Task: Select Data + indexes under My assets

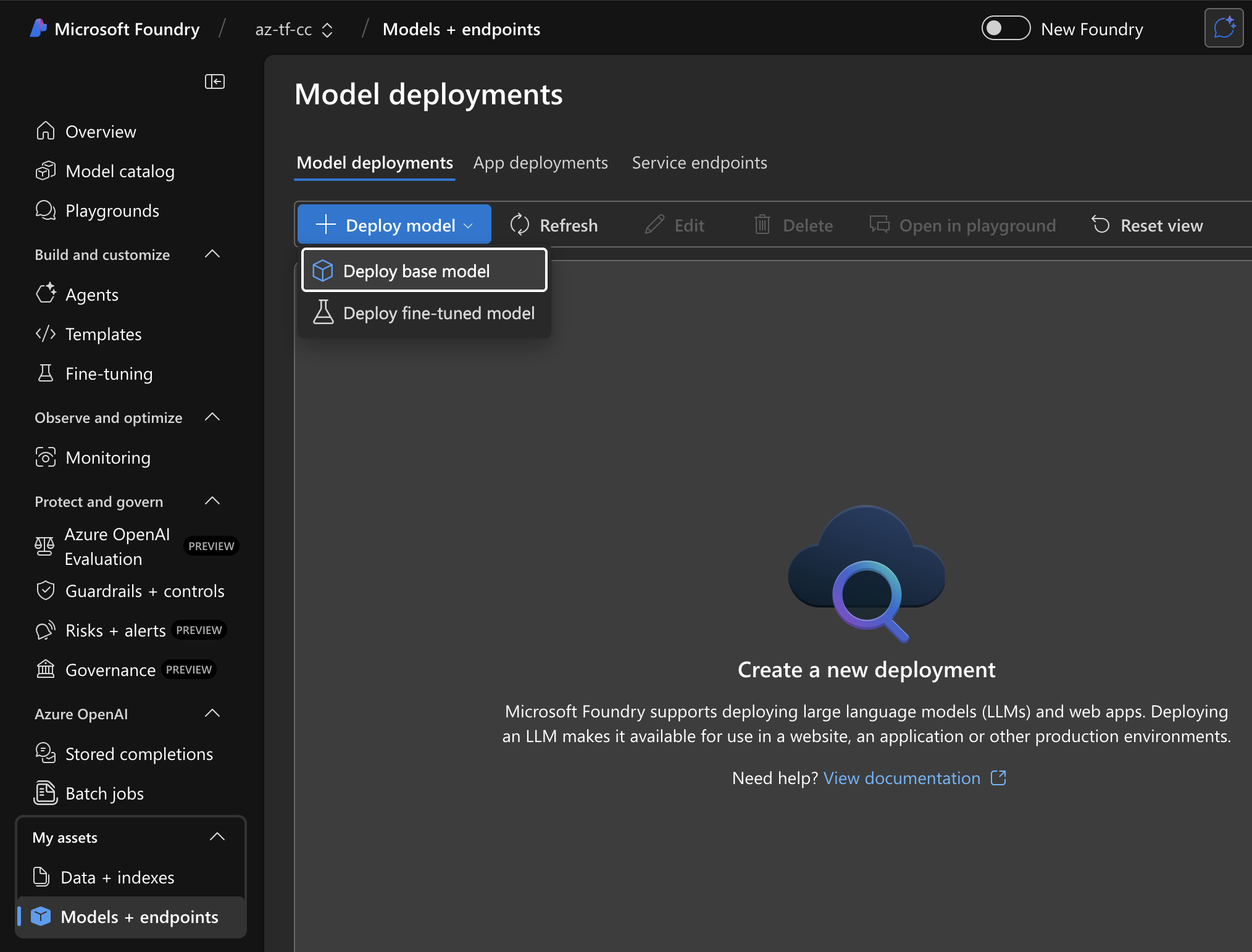Action: [x=117, y=877]
